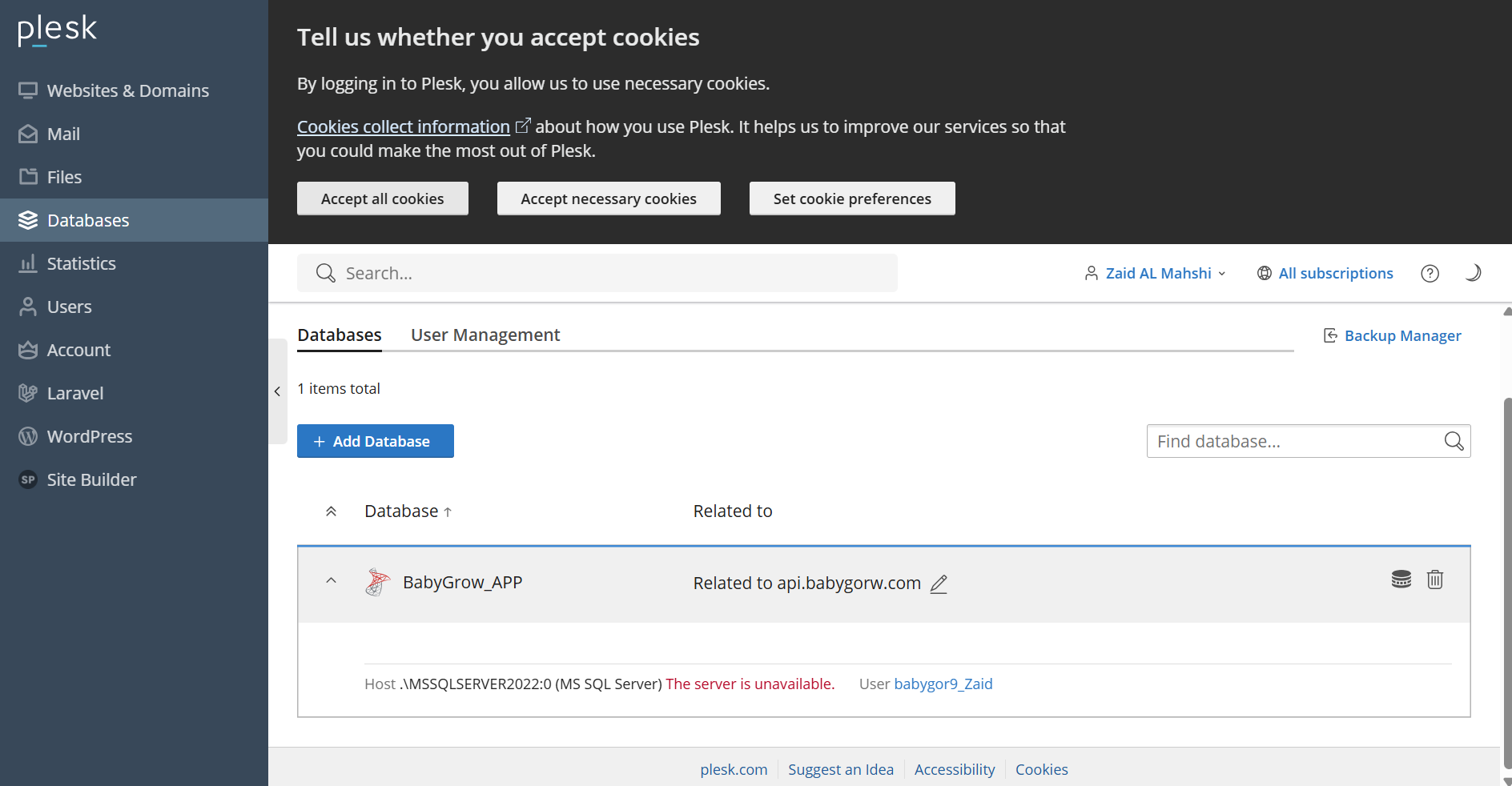Click the Add Database button
Image resolution: width=1512 pixels, height=786 pixels.
(x=376, y=441)
